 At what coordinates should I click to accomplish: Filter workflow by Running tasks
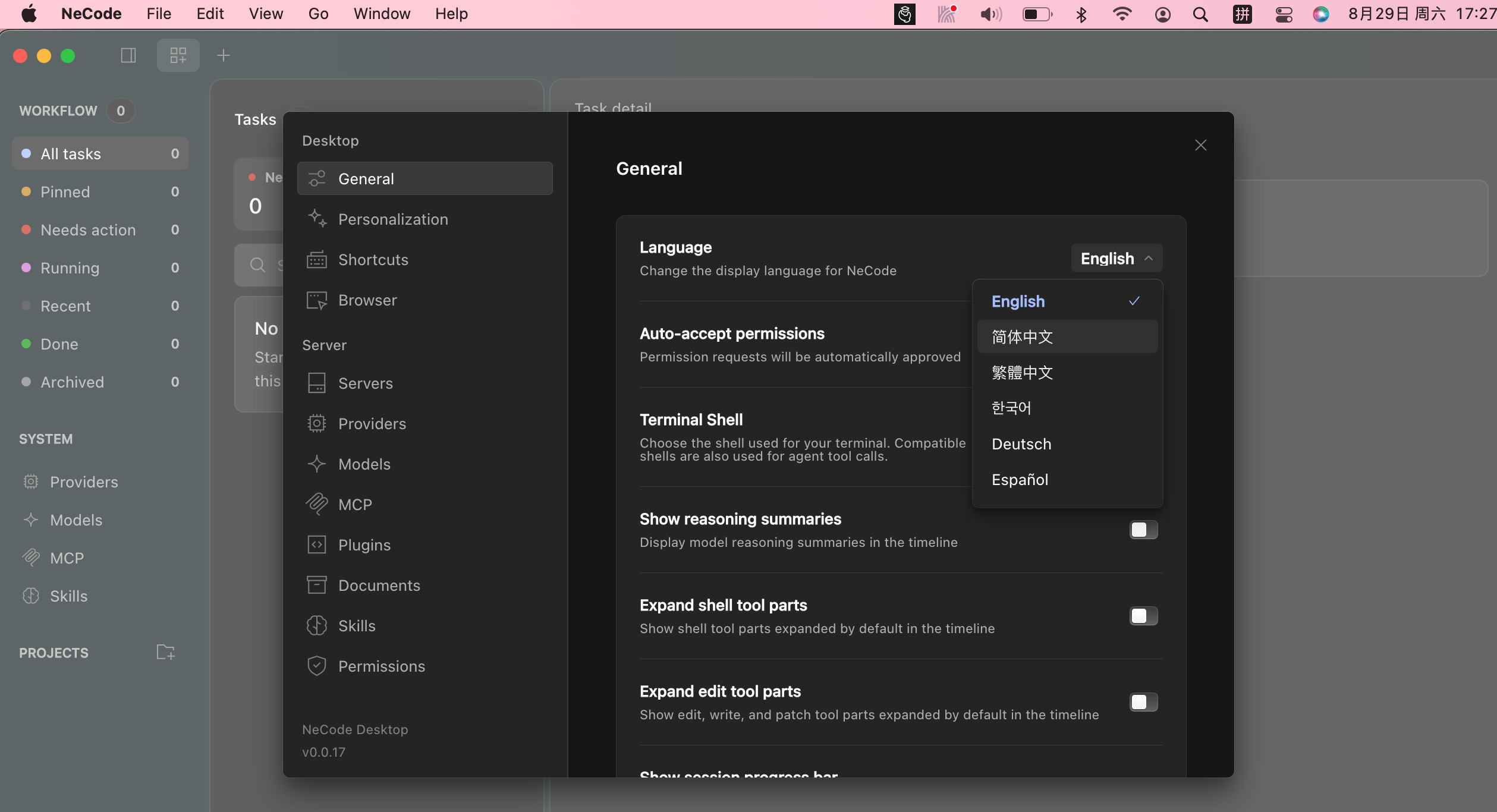[x=100, y=267]
